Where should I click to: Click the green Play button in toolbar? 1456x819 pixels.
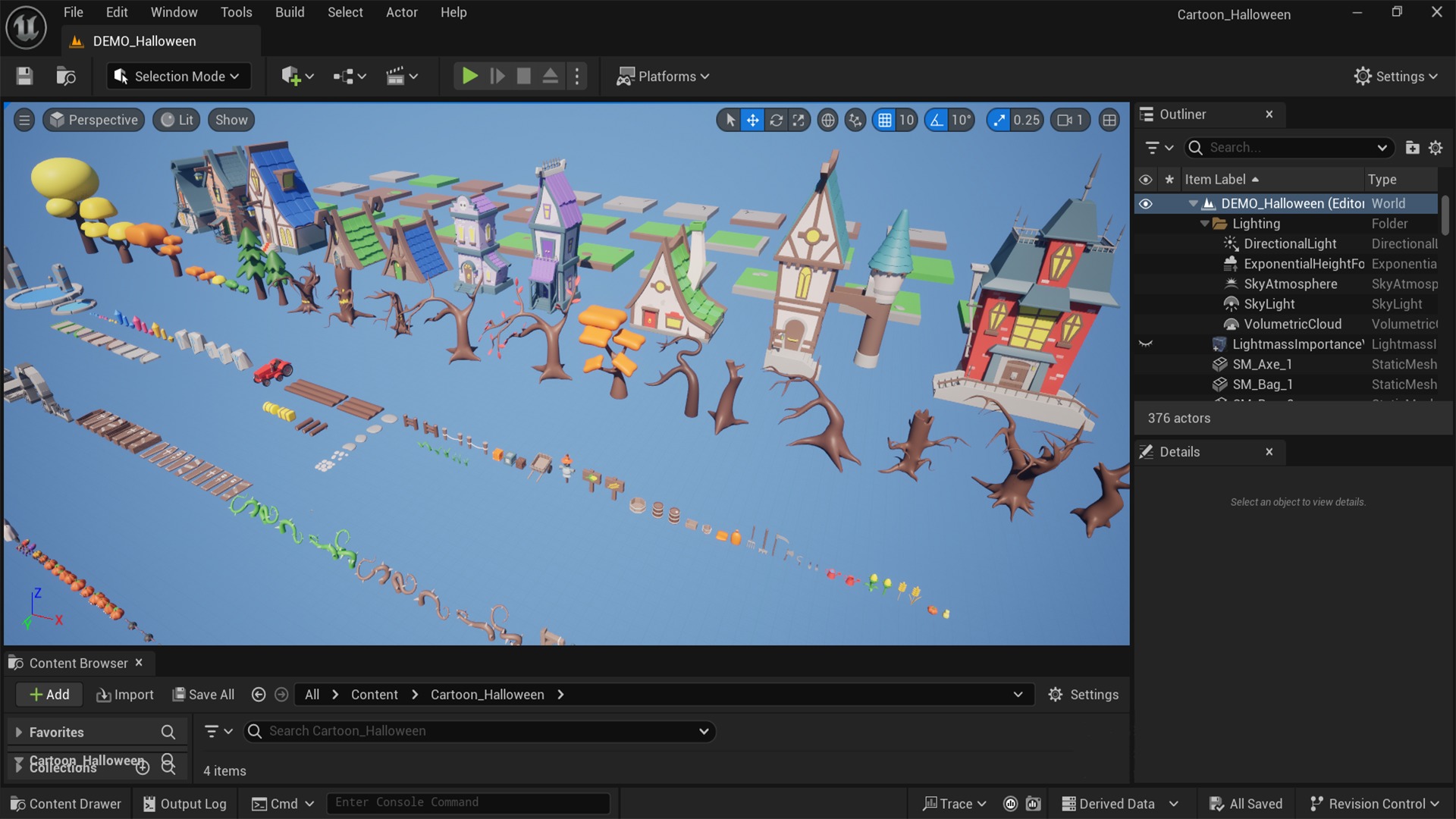(x=469, y=76)
